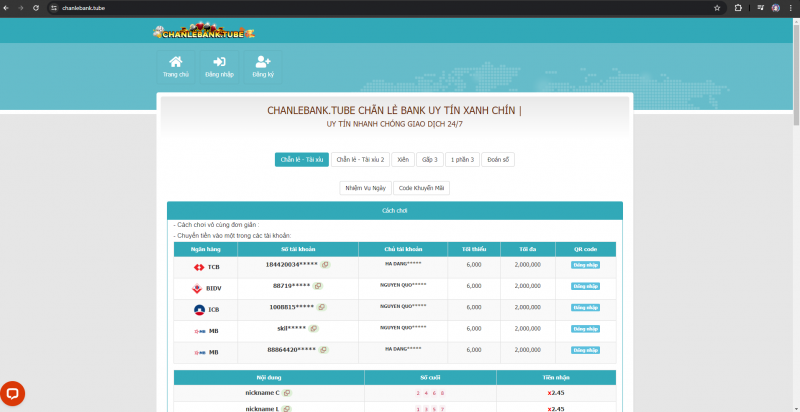Image resolution: width=800 pixels, height=412 pixels.
Task: Copy the BIDV account number 88719*****
Action: pyautogui.click(x=318, y=286)
